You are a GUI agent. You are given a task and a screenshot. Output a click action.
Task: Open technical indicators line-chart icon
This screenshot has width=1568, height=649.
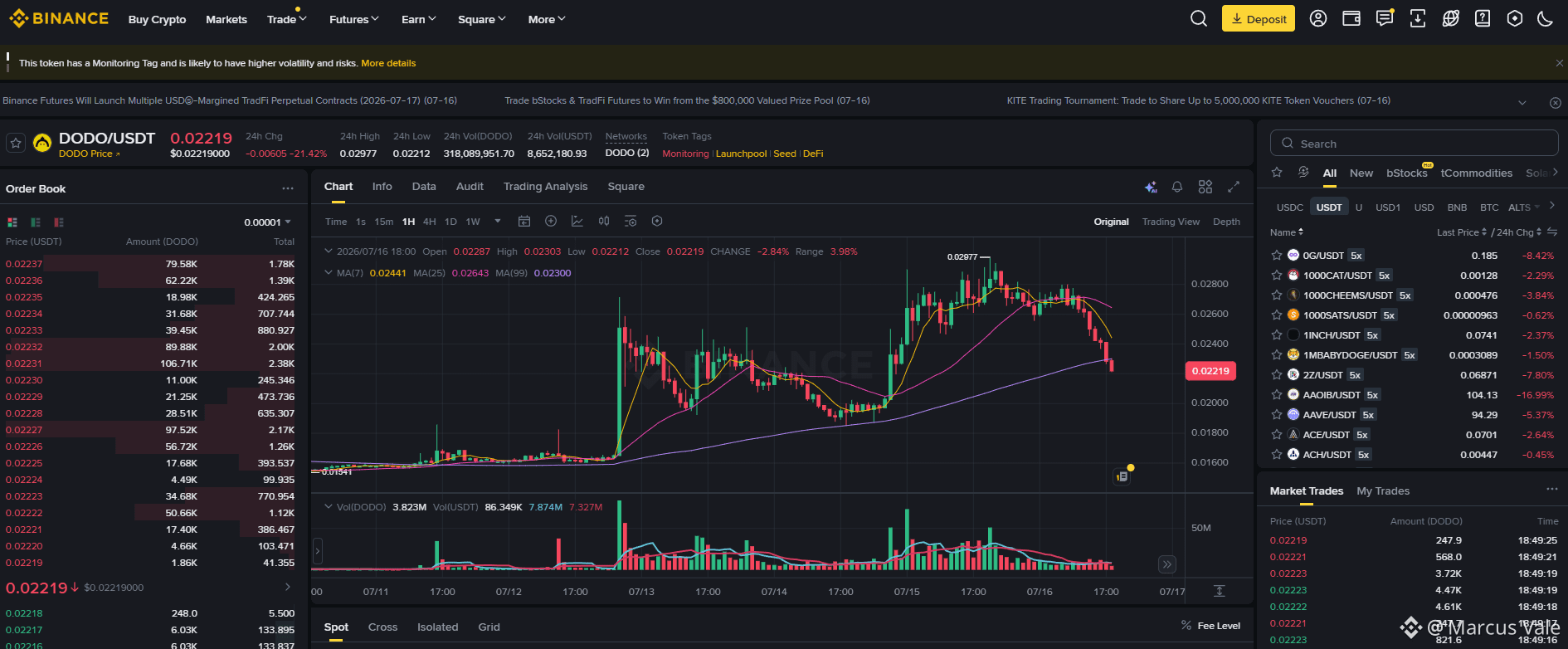point(577,222)
